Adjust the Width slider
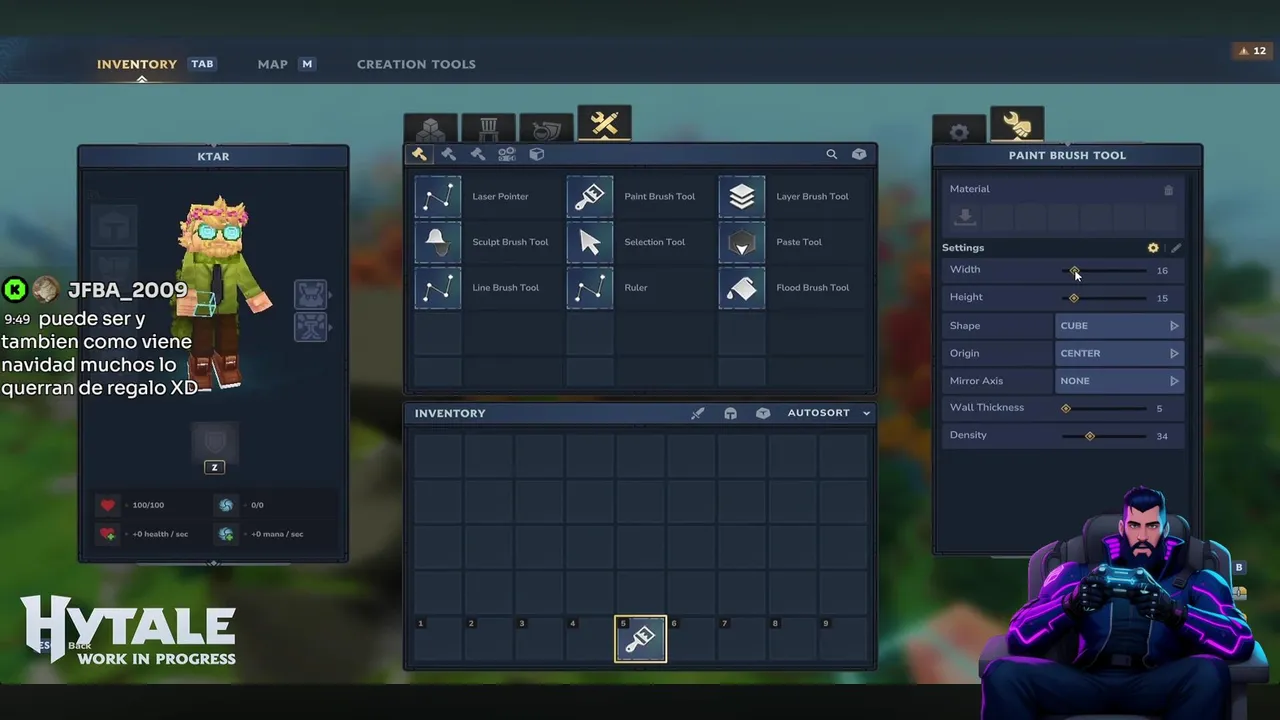Screen dimensions: 1280x720 point(1104,270)
